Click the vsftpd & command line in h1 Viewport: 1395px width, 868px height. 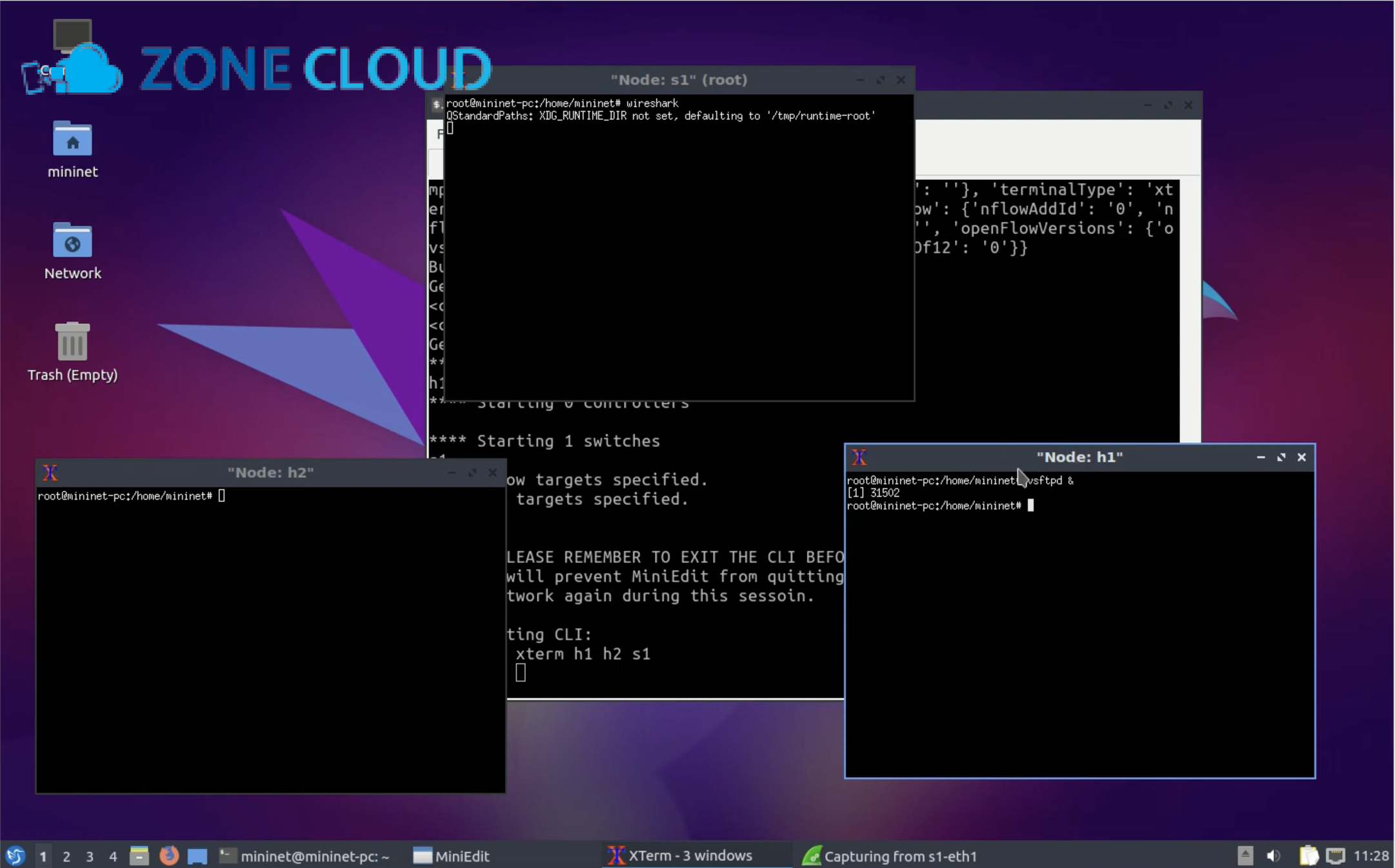[960, 480]
